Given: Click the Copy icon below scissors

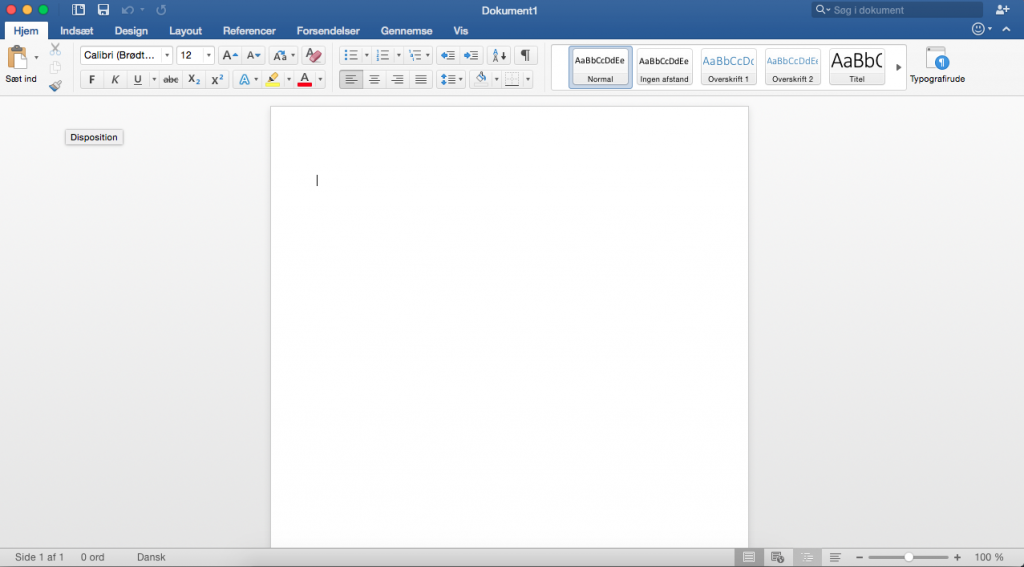Looking at the screenshot, I should (x=56, y=67).
